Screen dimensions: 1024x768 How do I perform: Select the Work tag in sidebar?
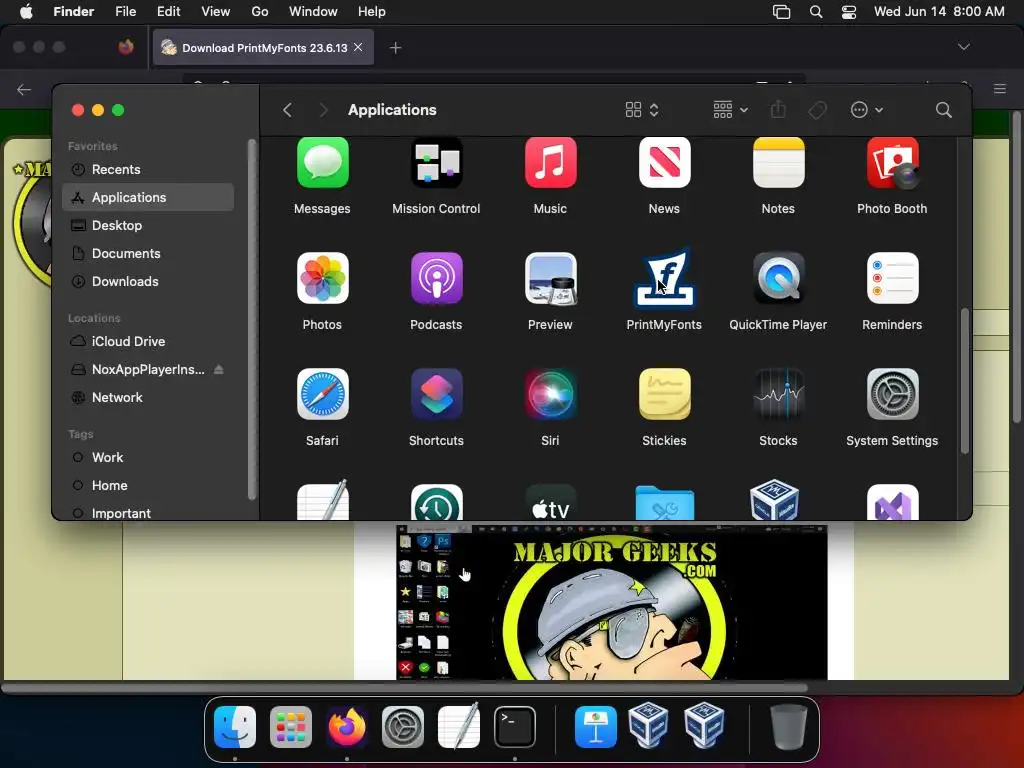(148, 458)
